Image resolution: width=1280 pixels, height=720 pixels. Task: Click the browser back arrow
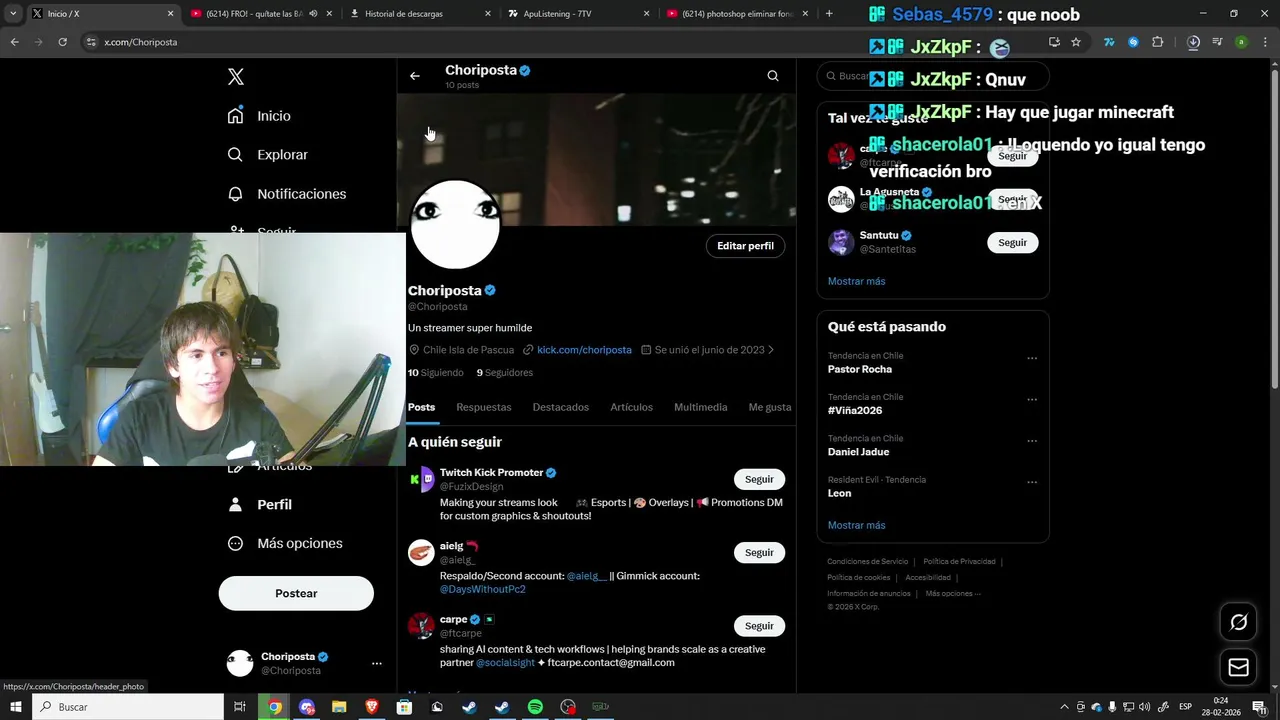(x=14, y=42)
